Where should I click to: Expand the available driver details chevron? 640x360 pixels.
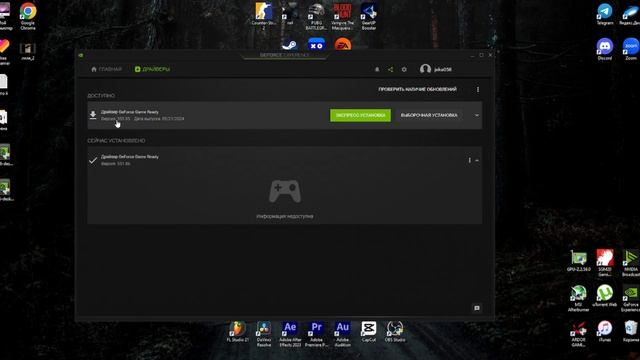click(x=477, y=116)
